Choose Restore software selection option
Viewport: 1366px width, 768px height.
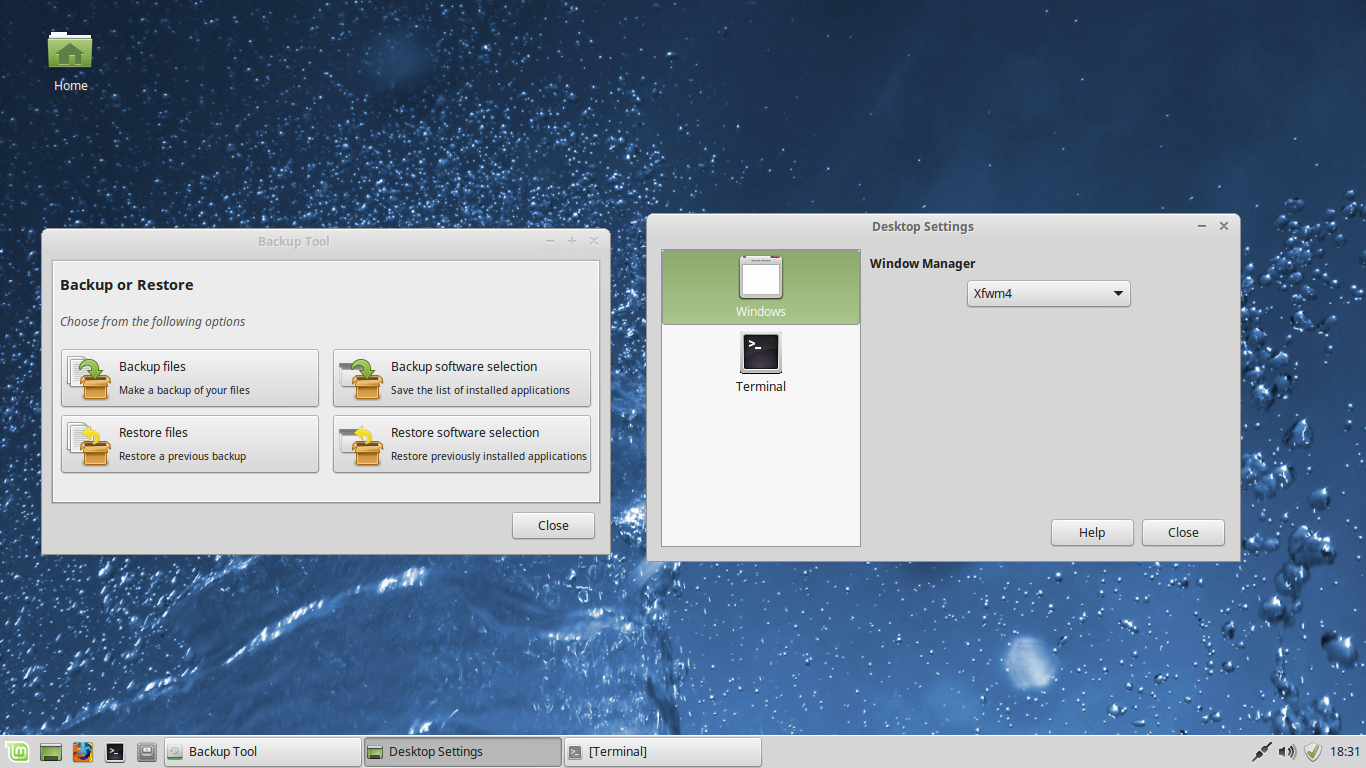[x=462, y=444]
